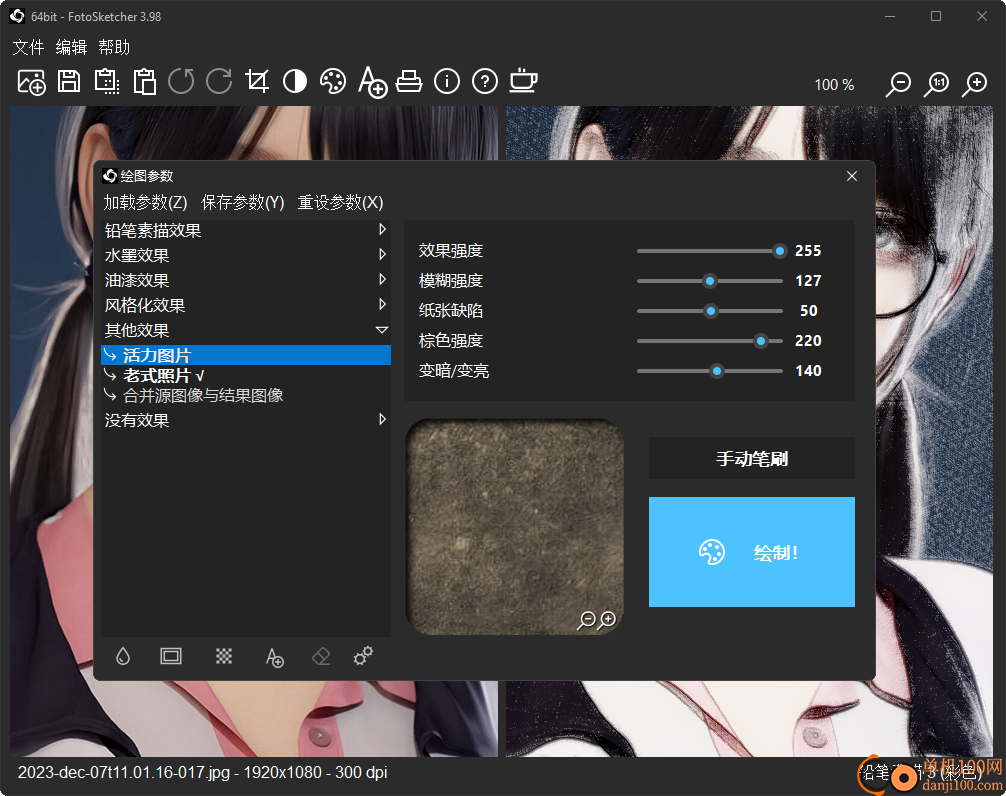Open the 文件 menu
The image size is (1006, 796).
pyautogui.click(x=28, y=47)
